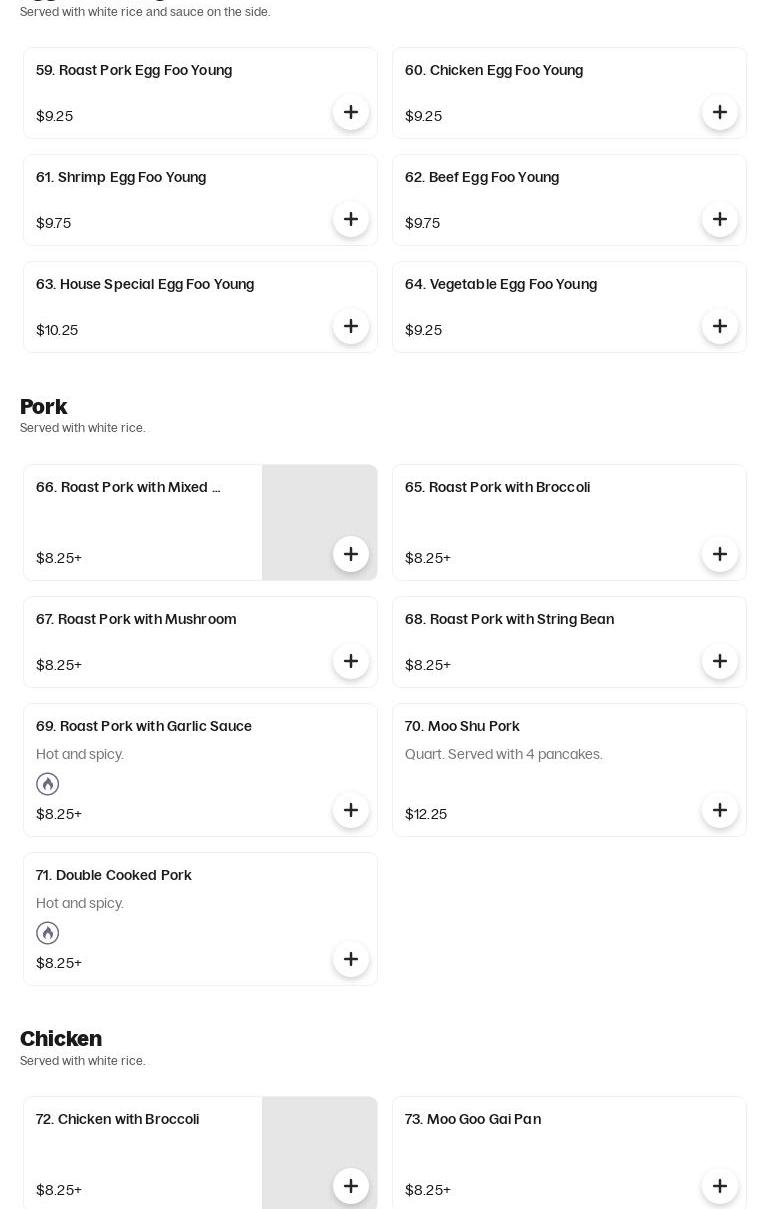Image resolution: width=770 pixels, height=1209 pixels.
Task: Add Double Cooked Pork to cart
Action: (x=351, y=959)
